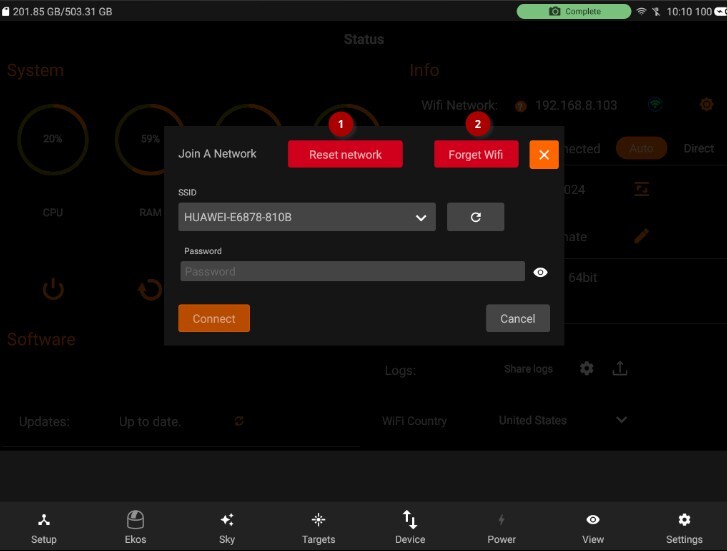The height and width of the screenshot is (551, 727).
Task: Click the Reset network button
Action: click(345, 154)
